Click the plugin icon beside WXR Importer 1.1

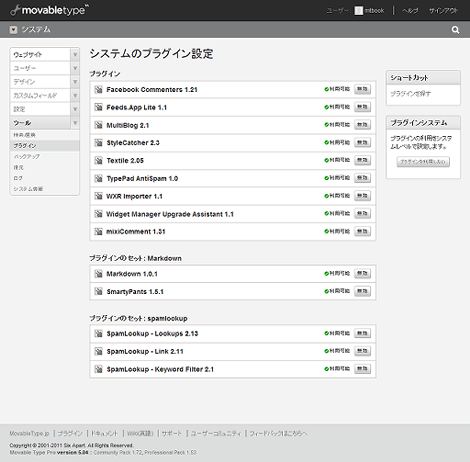(98, 196)
